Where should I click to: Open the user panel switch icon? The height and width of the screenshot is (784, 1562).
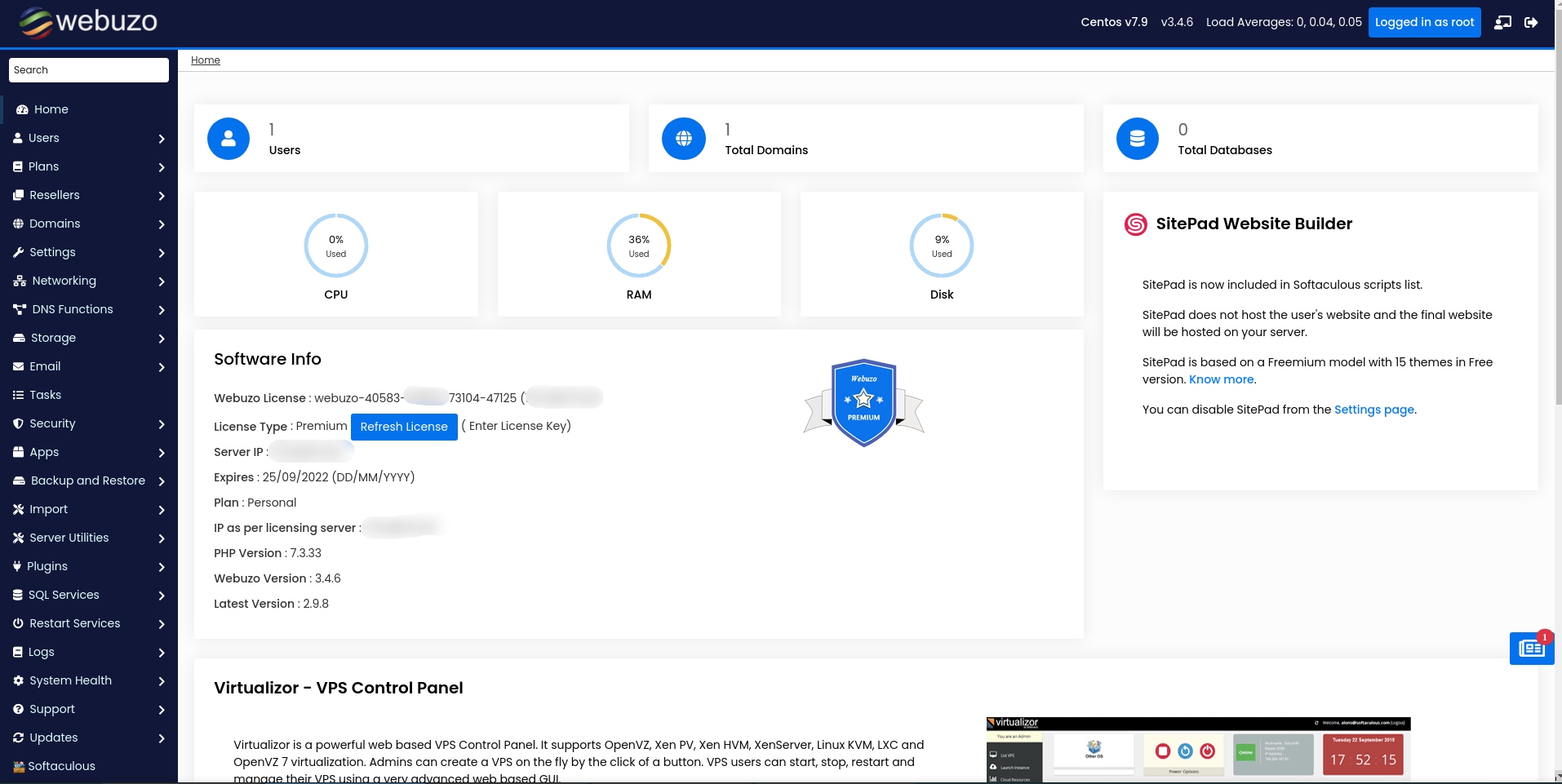tap(1502, 22)
